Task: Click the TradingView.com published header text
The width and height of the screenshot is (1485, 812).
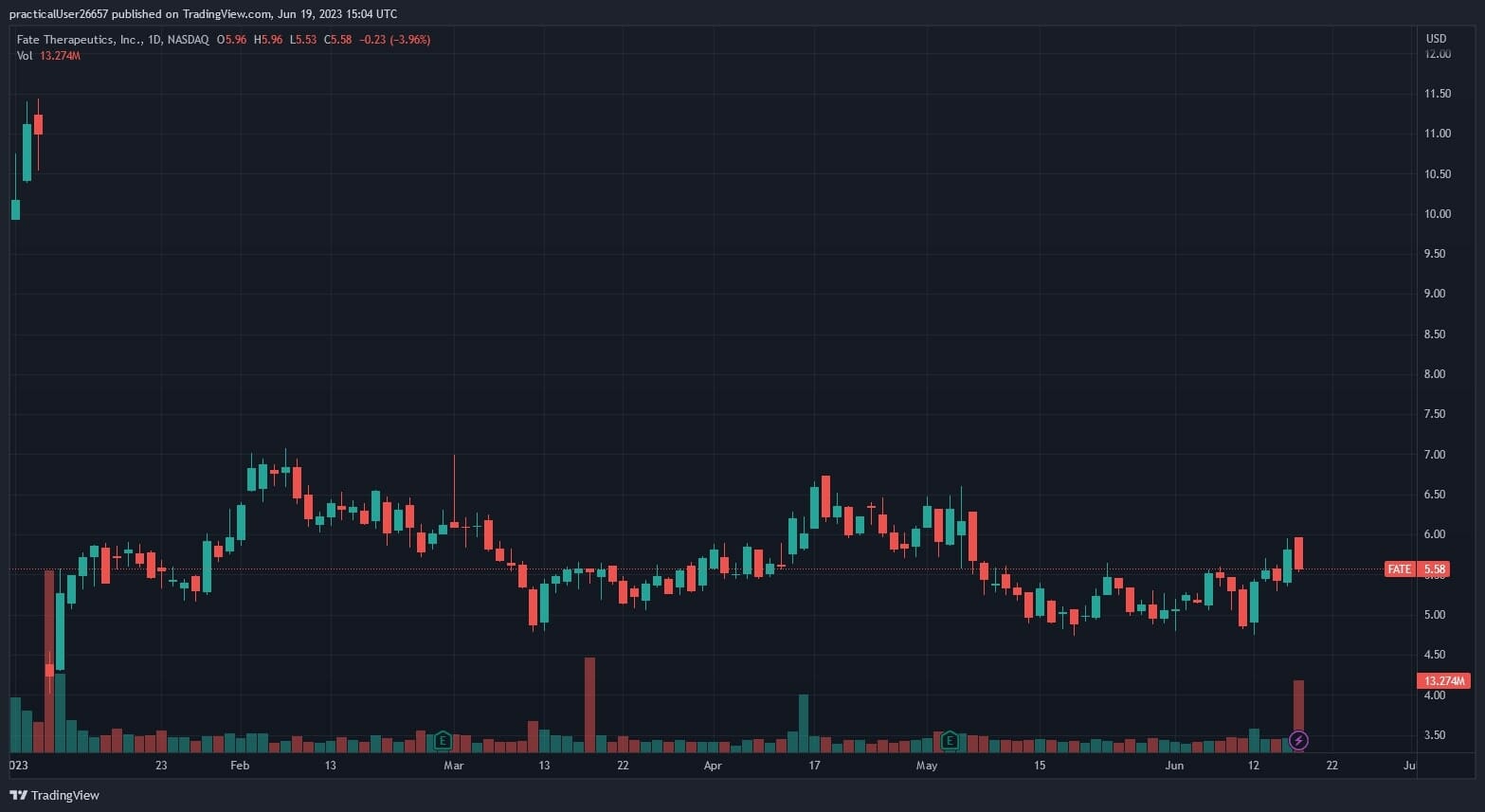Action: click(203, 13)
